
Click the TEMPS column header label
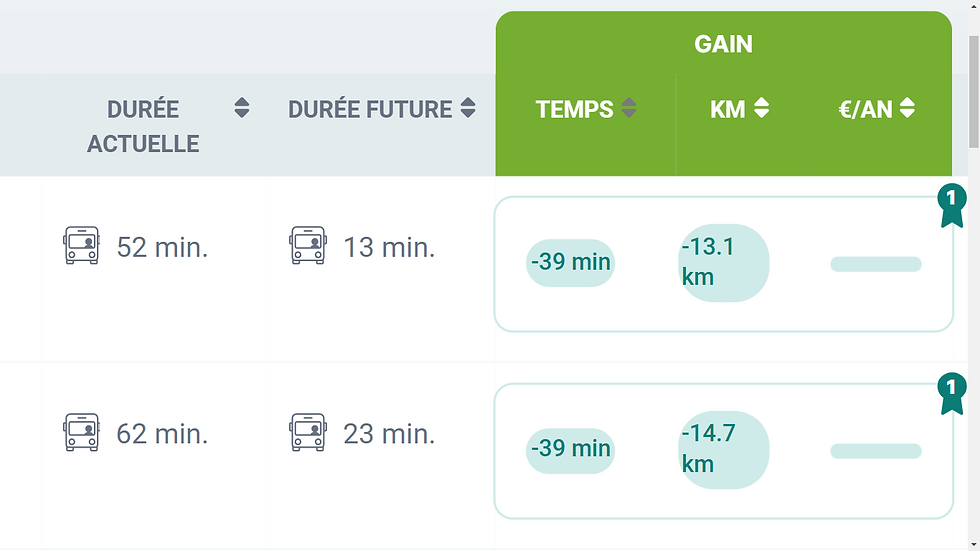tap(574, 109)
